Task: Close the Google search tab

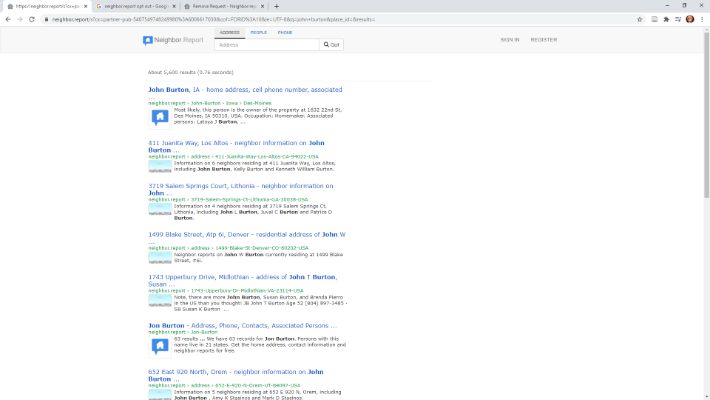Action: pos(174,6)
